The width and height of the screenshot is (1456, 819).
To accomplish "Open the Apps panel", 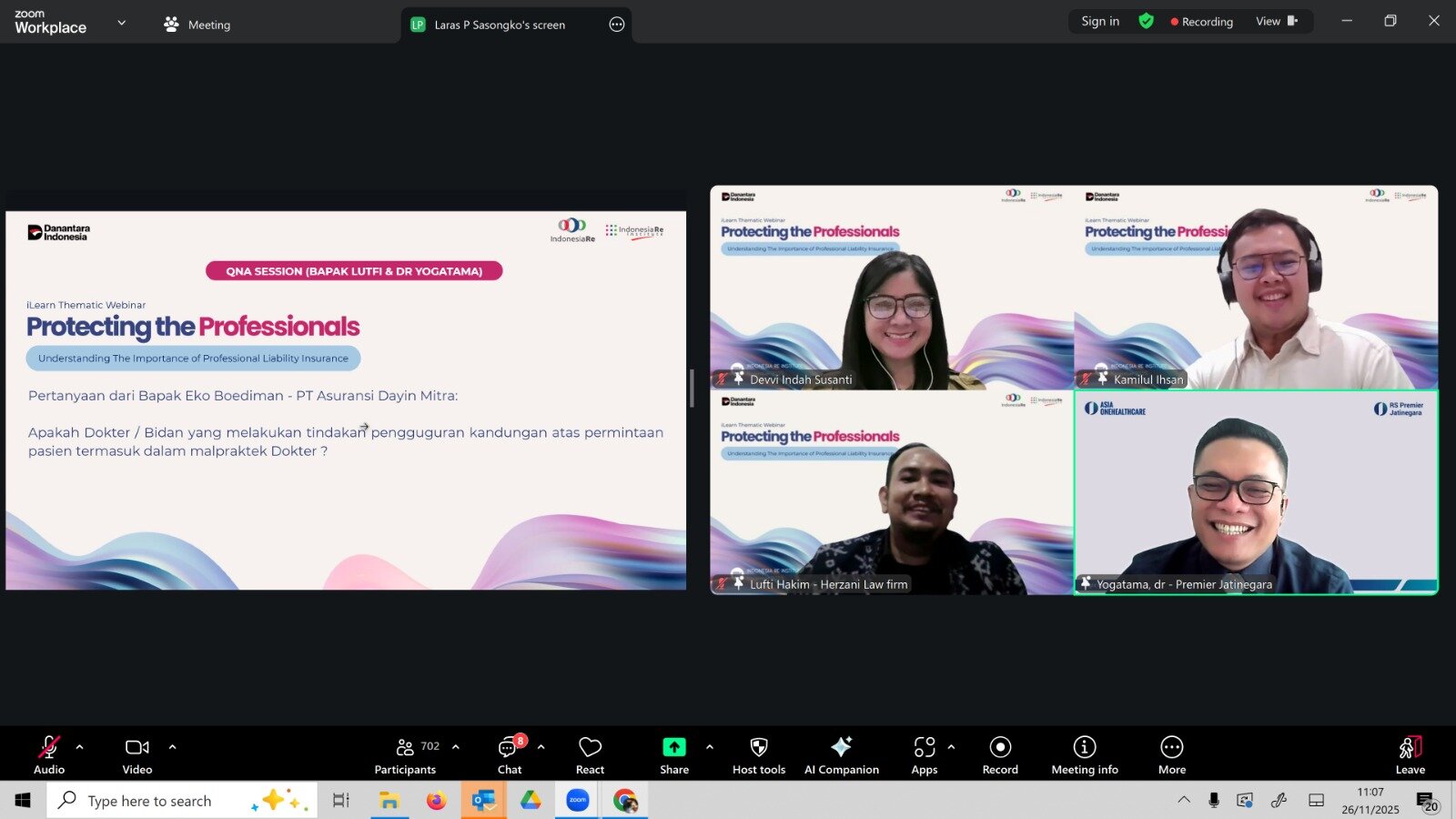I will tap(924, 755).
